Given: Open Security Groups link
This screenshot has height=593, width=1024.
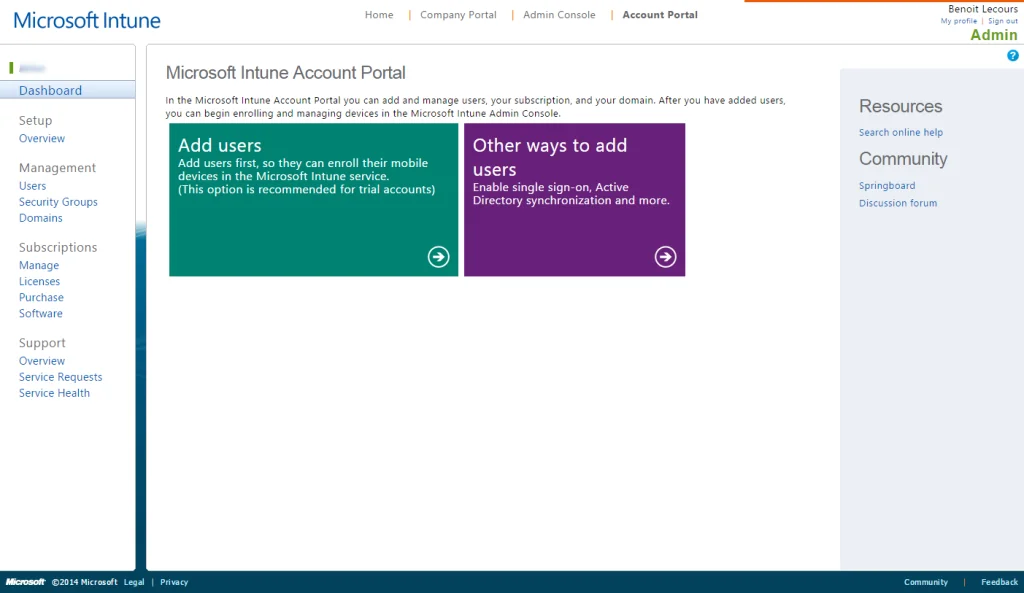Looking at the screenshot, I should tap(58, 202).
